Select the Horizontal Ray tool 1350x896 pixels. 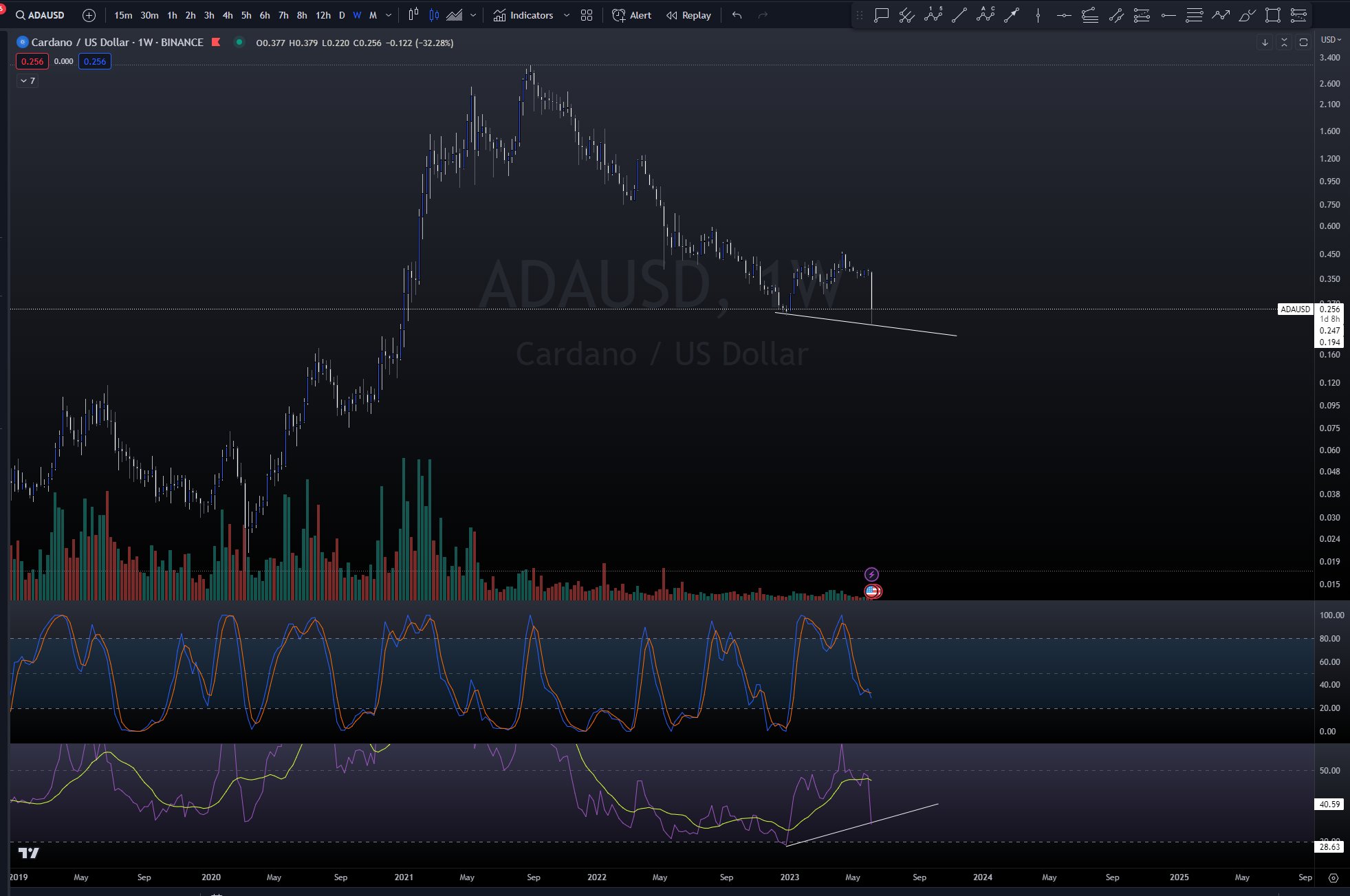tap(1168, 15)
